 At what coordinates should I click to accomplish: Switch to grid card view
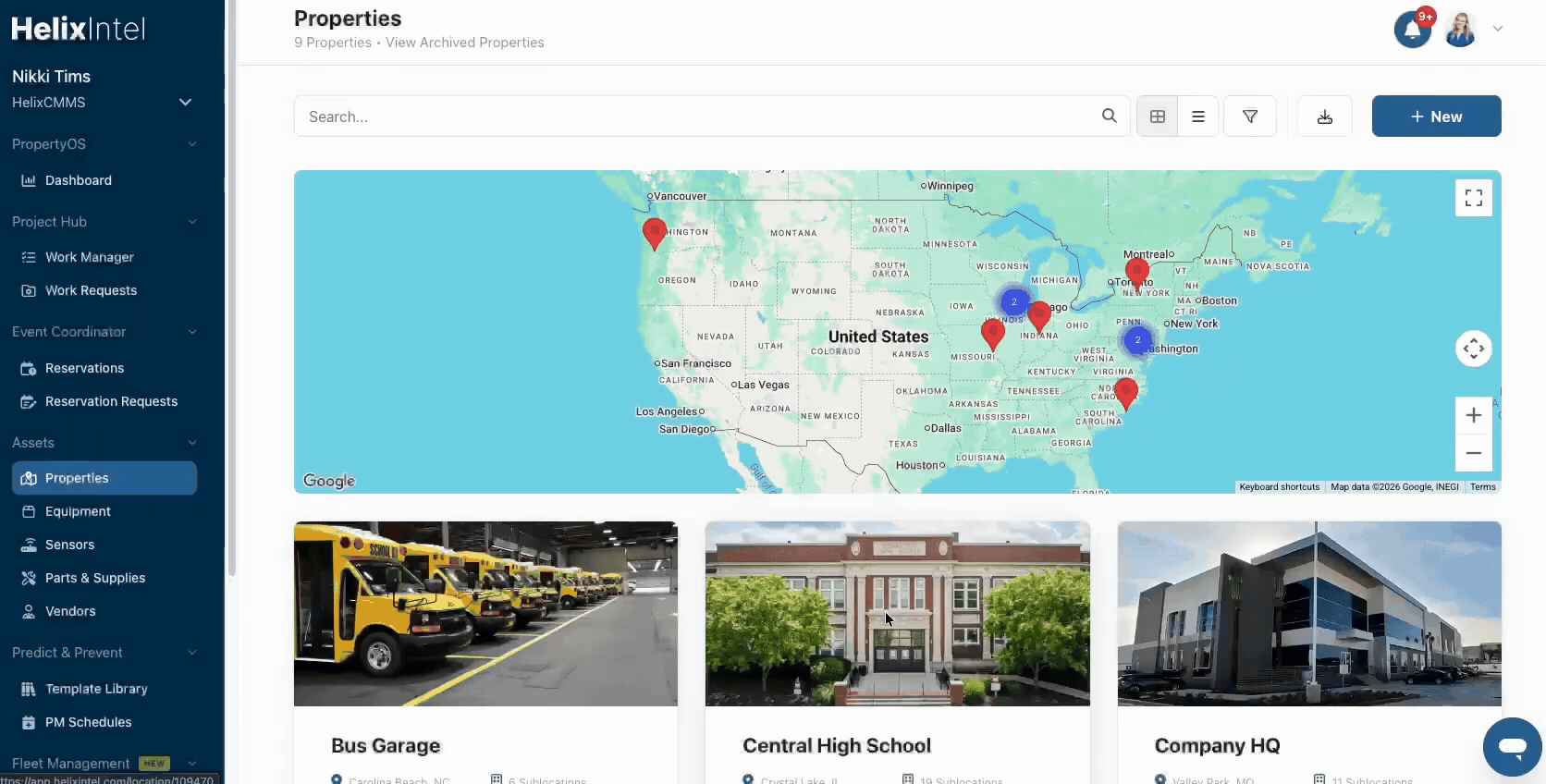click(x=1158, y=116)
